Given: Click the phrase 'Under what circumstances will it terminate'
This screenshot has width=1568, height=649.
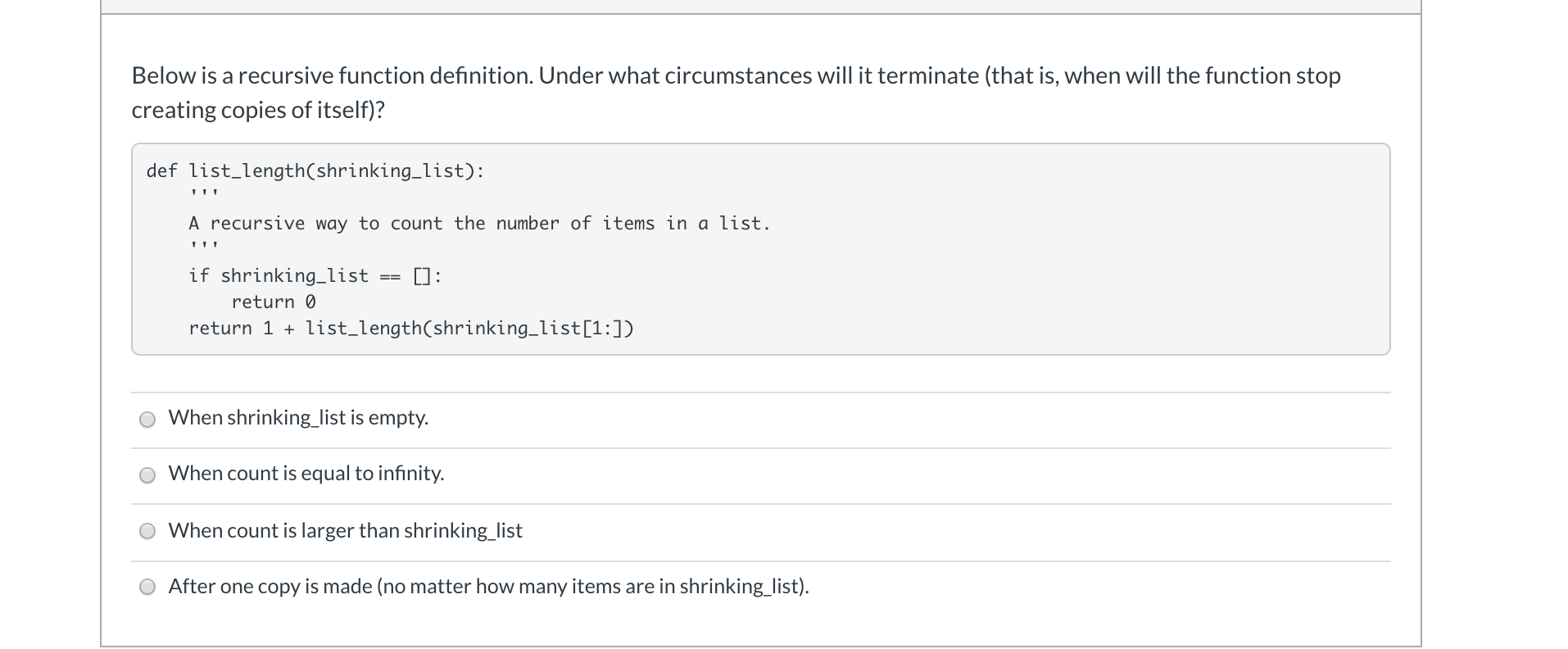Looking at the screenshot, I should tap(759, 75).
